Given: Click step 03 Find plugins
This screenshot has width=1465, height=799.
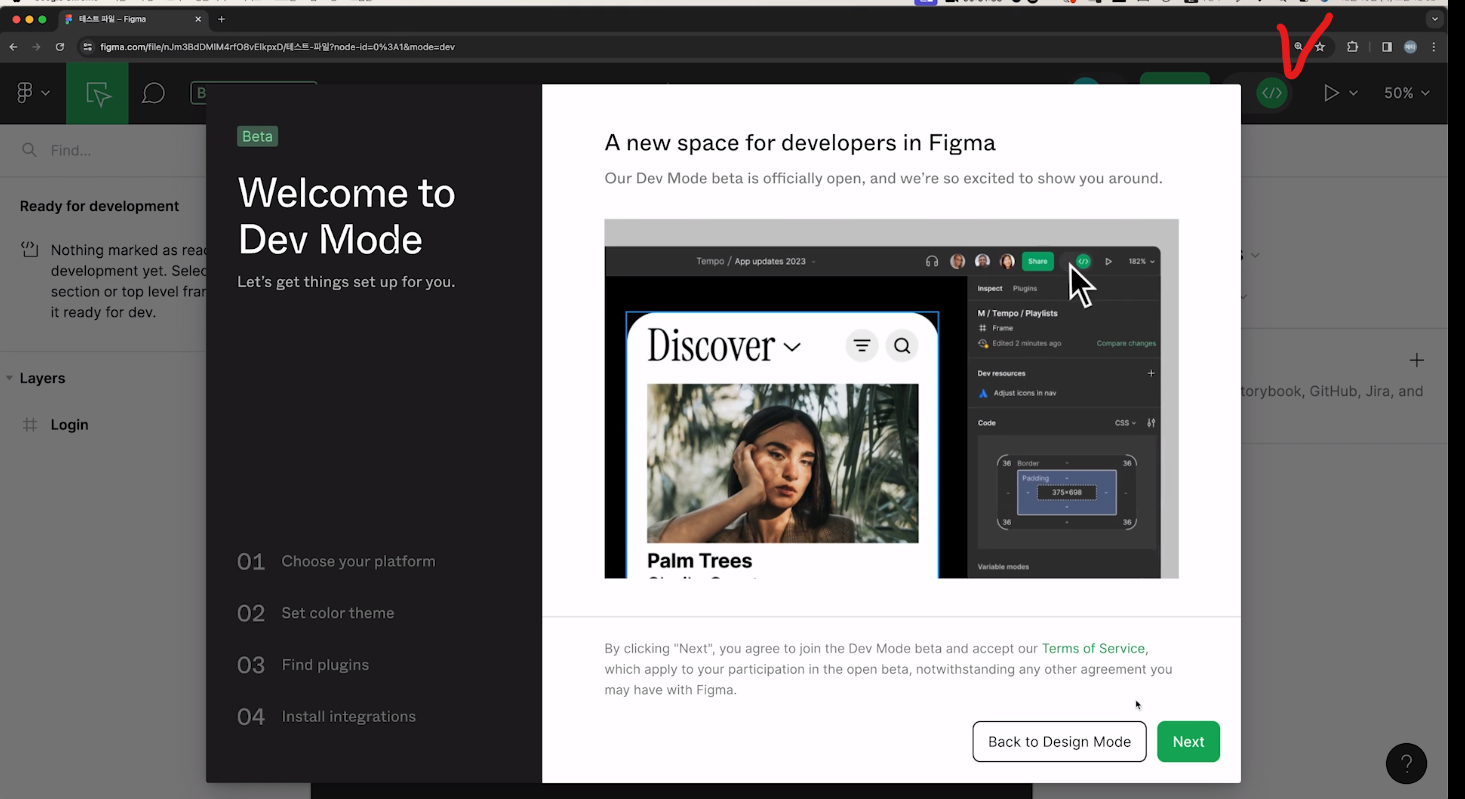Looking at the screenshot, I should pyautogui.click(x=303, y=665).
